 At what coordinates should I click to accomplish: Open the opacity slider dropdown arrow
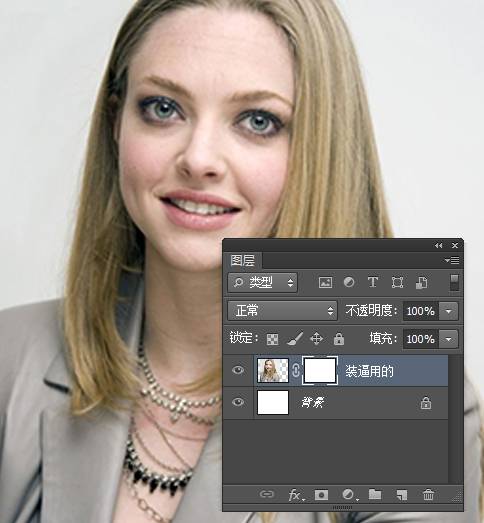tap(448, 311)
